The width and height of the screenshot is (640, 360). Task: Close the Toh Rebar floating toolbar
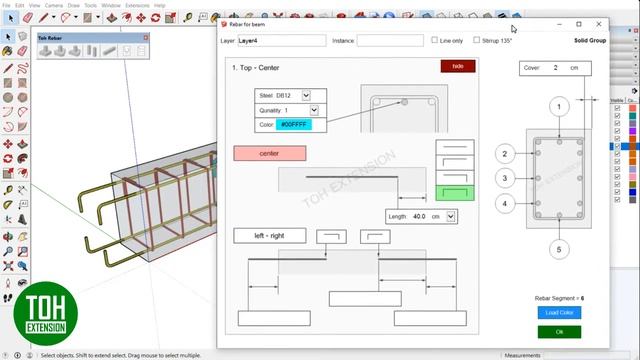[146, 38]
